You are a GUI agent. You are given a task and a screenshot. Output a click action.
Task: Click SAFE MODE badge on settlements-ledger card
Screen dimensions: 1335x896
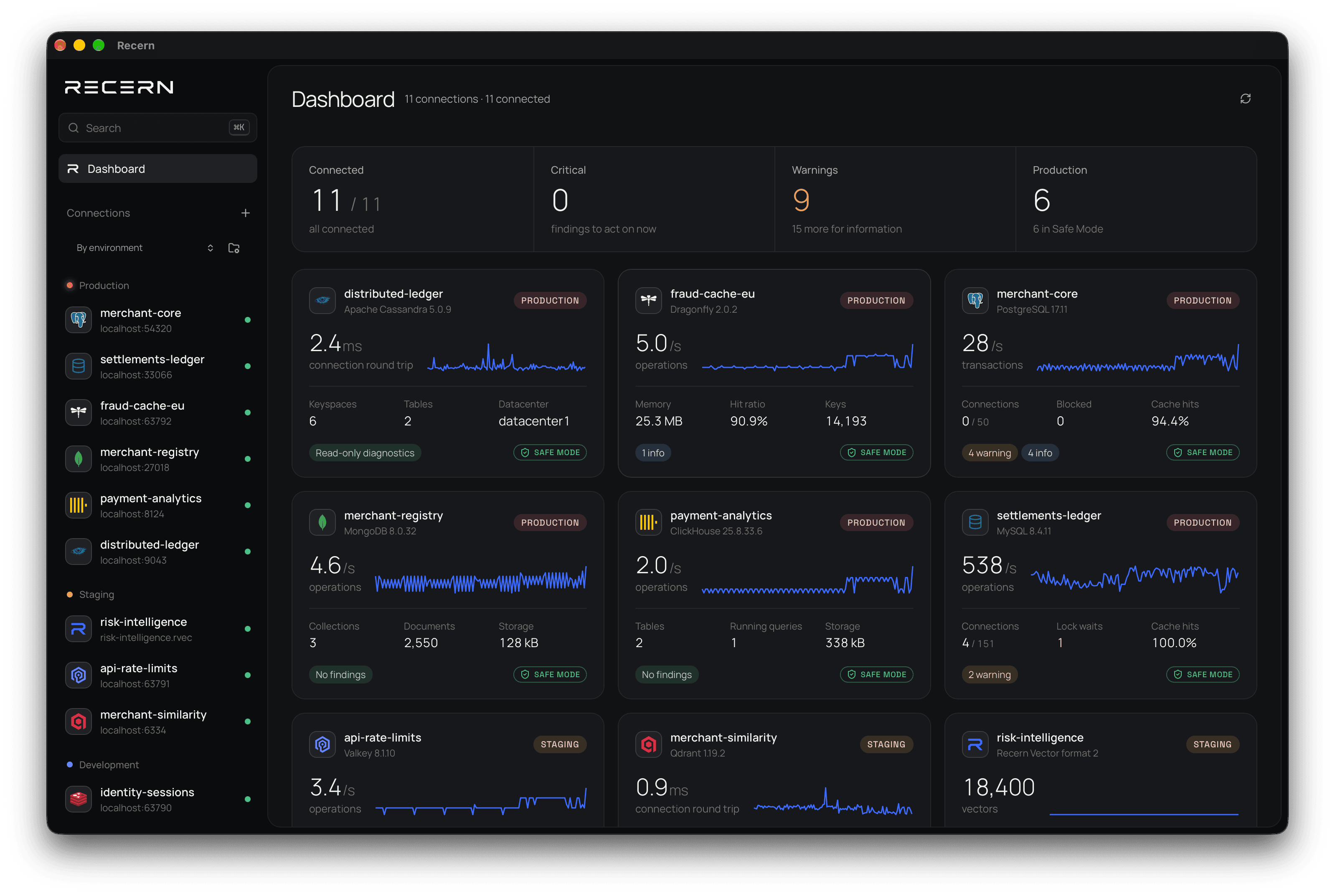(x=1202, y=675)
